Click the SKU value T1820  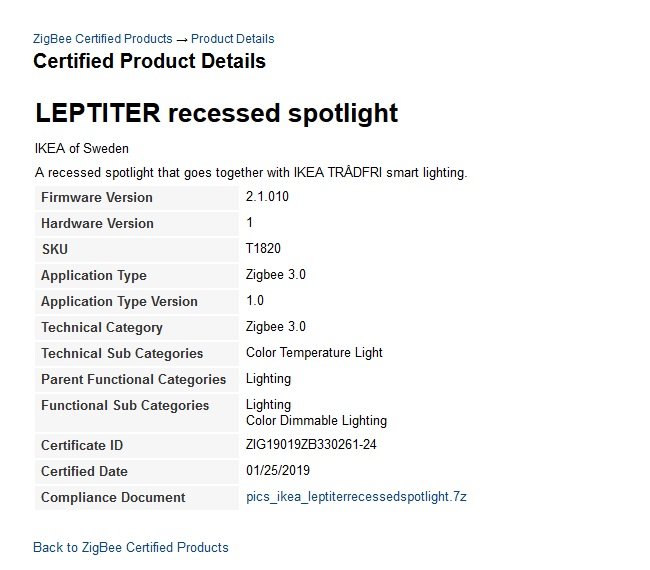tap(263, 248)
